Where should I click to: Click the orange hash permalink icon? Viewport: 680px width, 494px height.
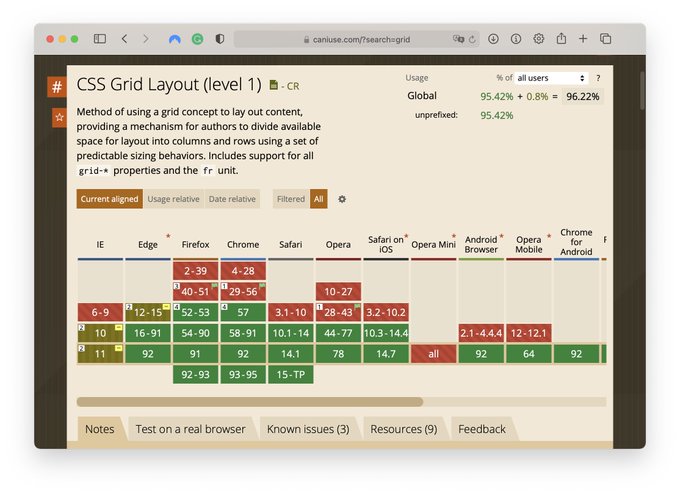[x=57, y=87]
